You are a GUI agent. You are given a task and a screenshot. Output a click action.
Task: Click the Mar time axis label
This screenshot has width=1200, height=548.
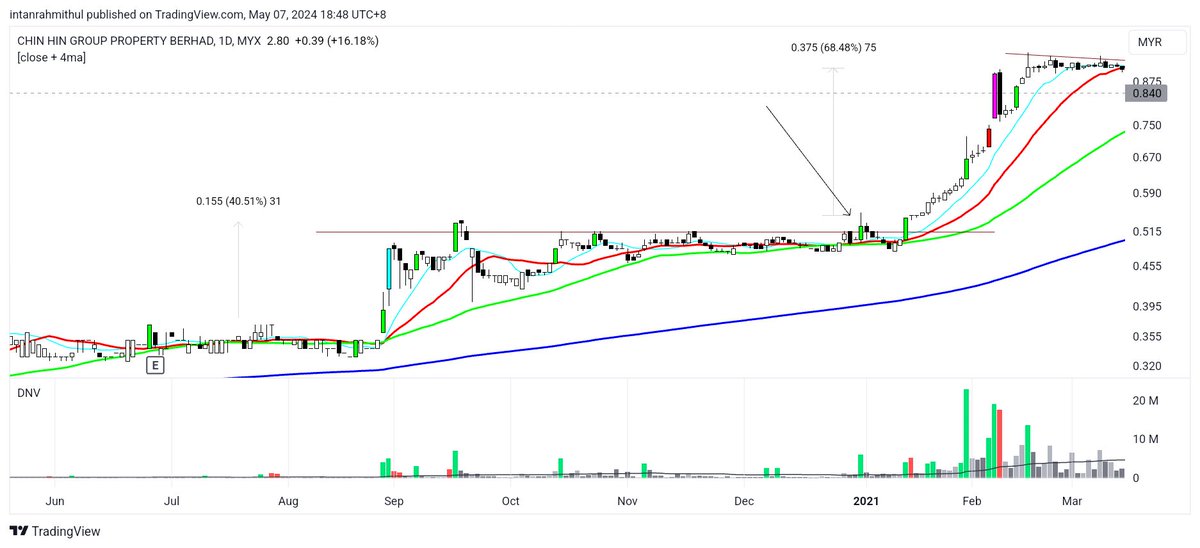(x=1072, y=499)
